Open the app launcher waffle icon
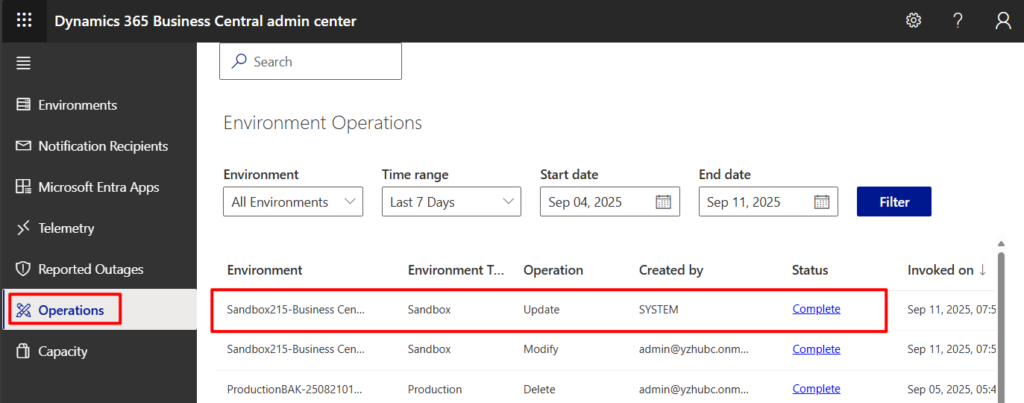 tap(24, 21)
